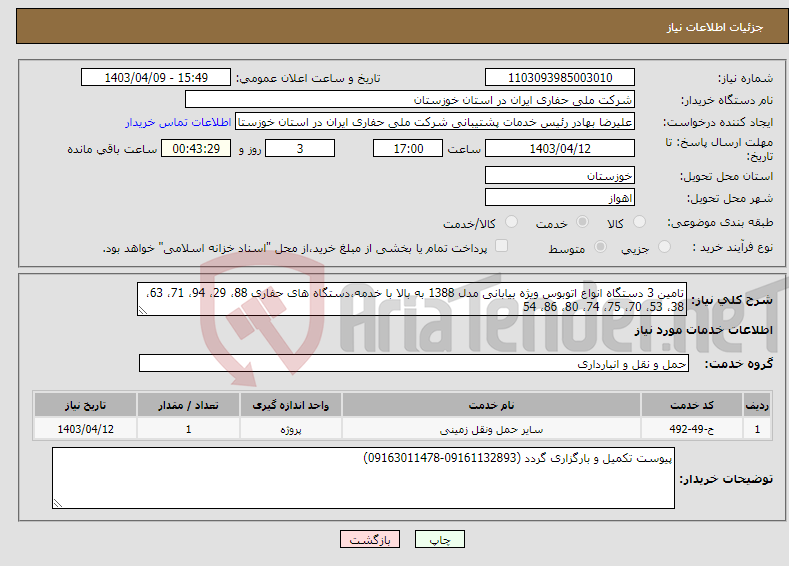The height and width of the screenshot is (566, 789).
Task: Select the کالا/خدمت radio button
Action: point(511,222)
